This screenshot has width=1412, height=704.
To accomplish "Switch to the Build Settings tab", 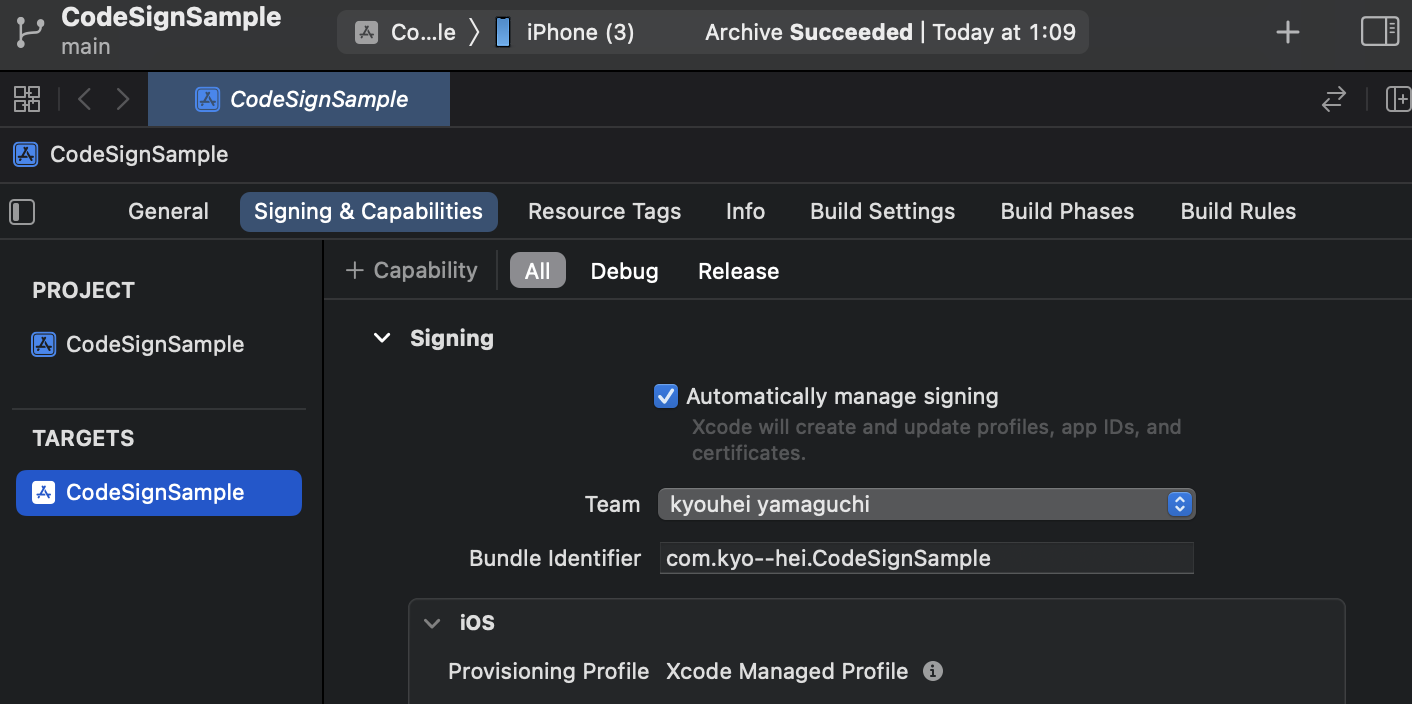I will (882, 212).
